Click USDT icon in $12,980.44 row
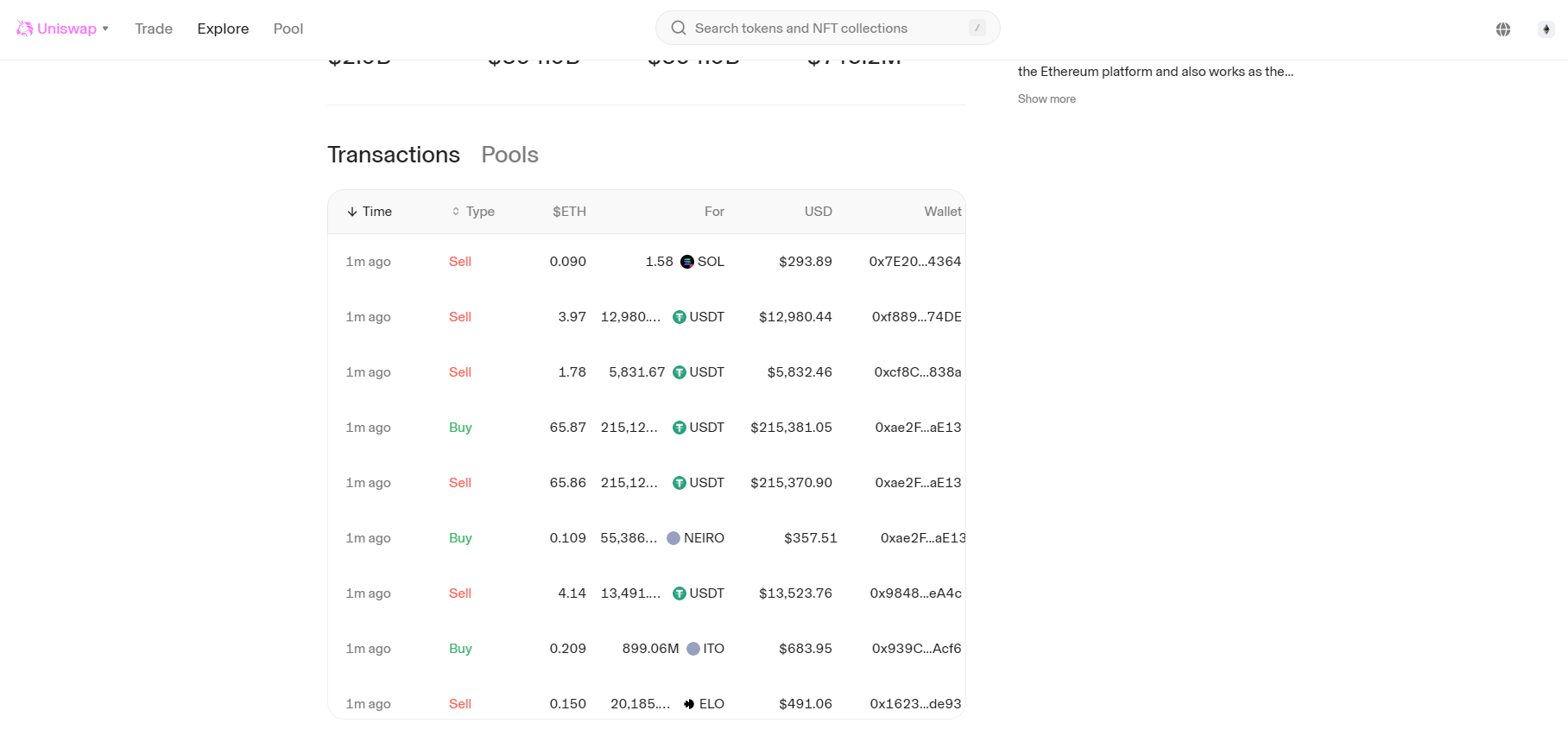 (x=680, y=317)
